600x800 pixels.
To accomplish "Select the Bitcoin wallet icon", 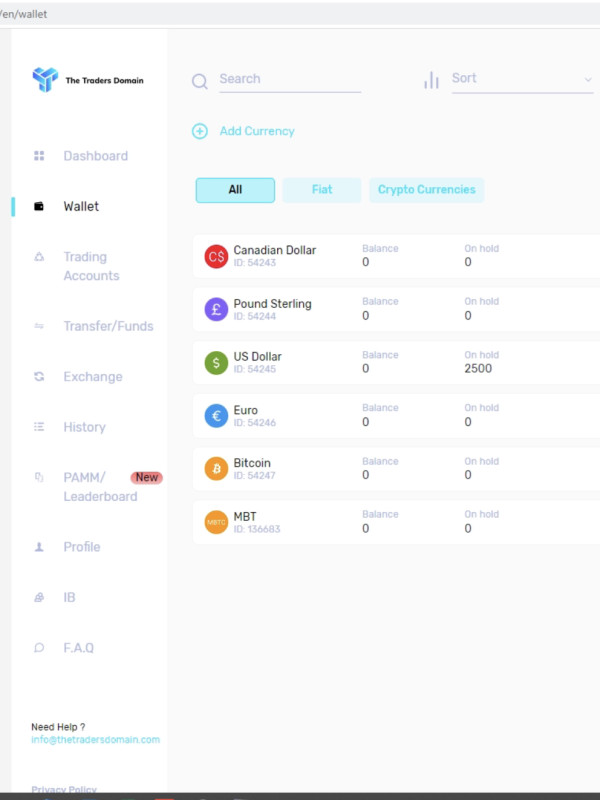I will (x=216, y=468).
